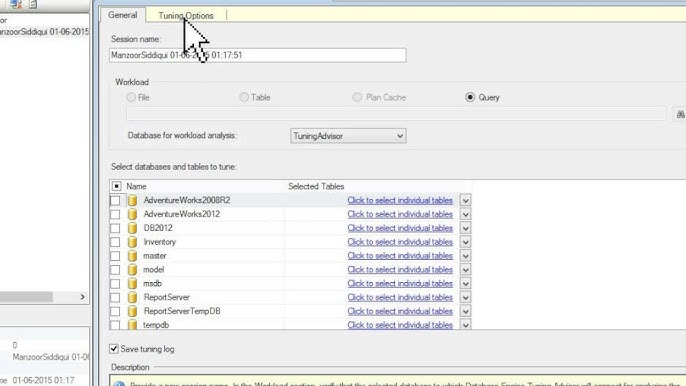This screenshot has width=686, height=386.
Task: Click the AdventureWorks2008R2 database icon
Action: [x=132, y=200]
